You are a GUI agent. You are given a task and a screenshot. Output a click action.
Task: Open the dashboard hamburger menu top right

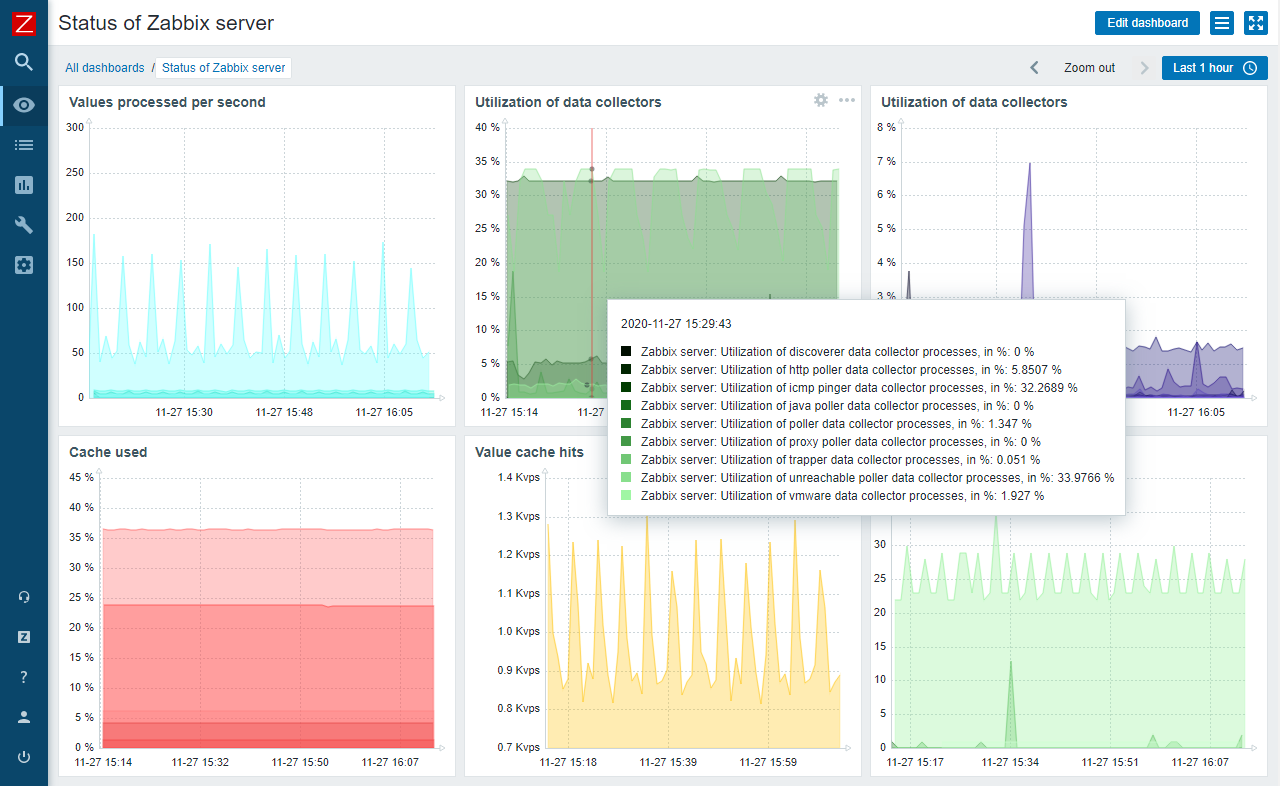point(1221,22)
